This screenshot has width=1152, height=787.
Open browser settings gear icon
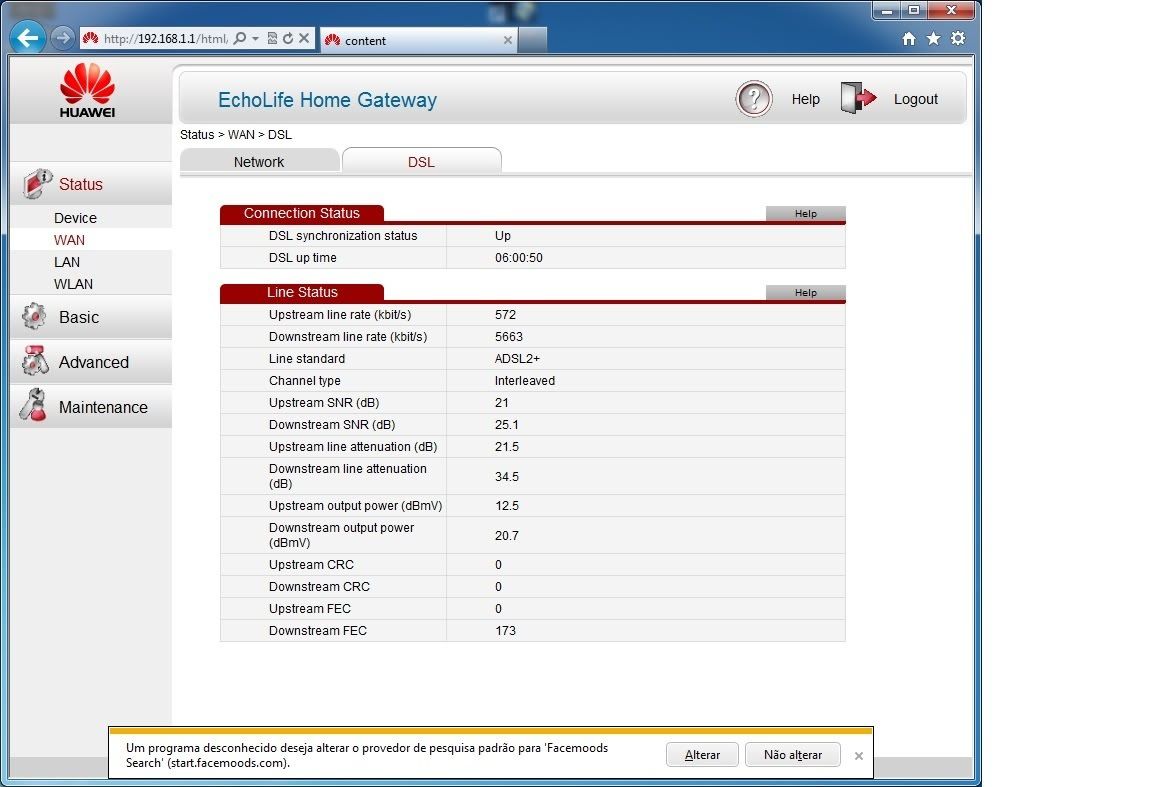coord(958,38)
